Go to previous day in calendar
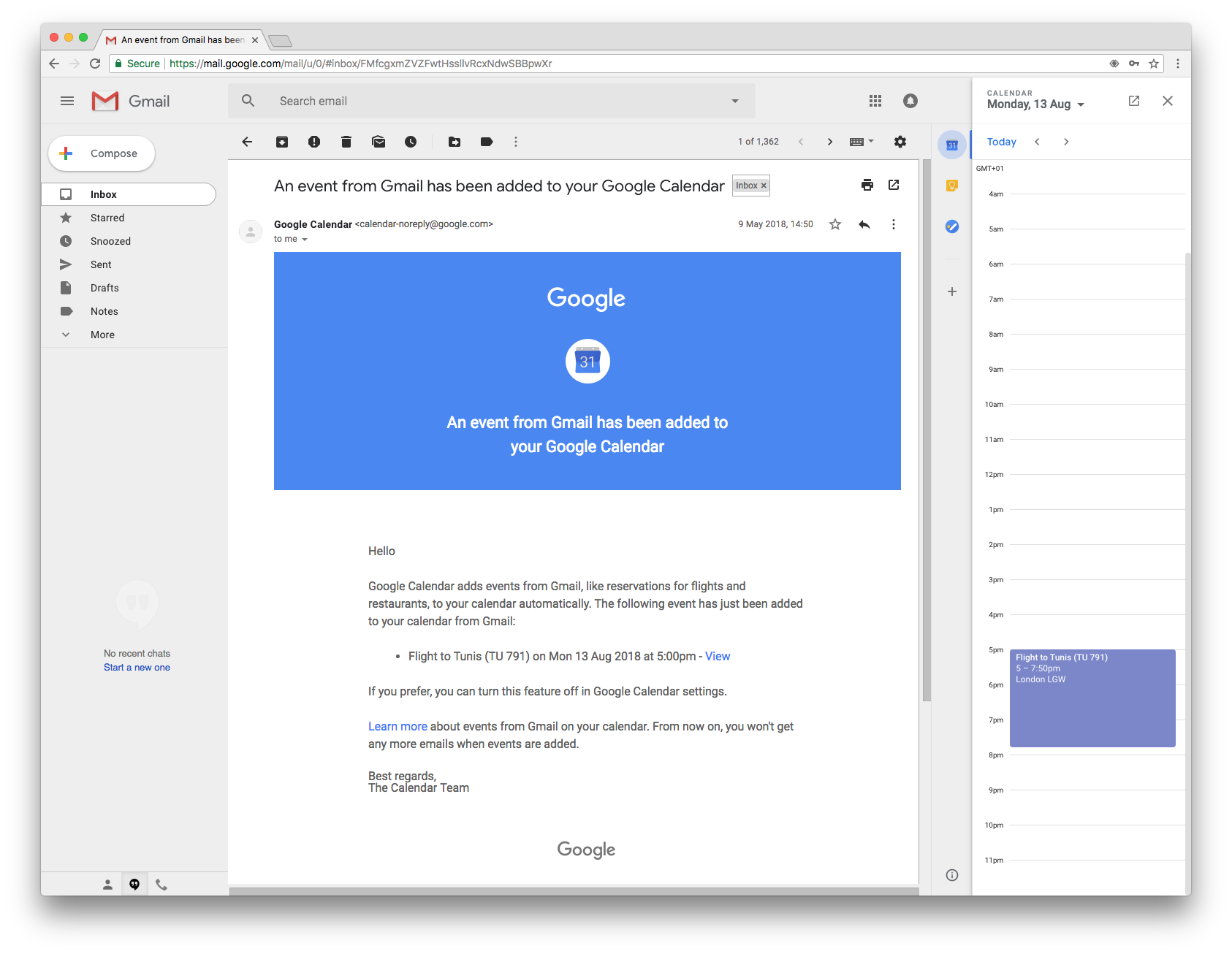1232x954 pixels. 1037,142
